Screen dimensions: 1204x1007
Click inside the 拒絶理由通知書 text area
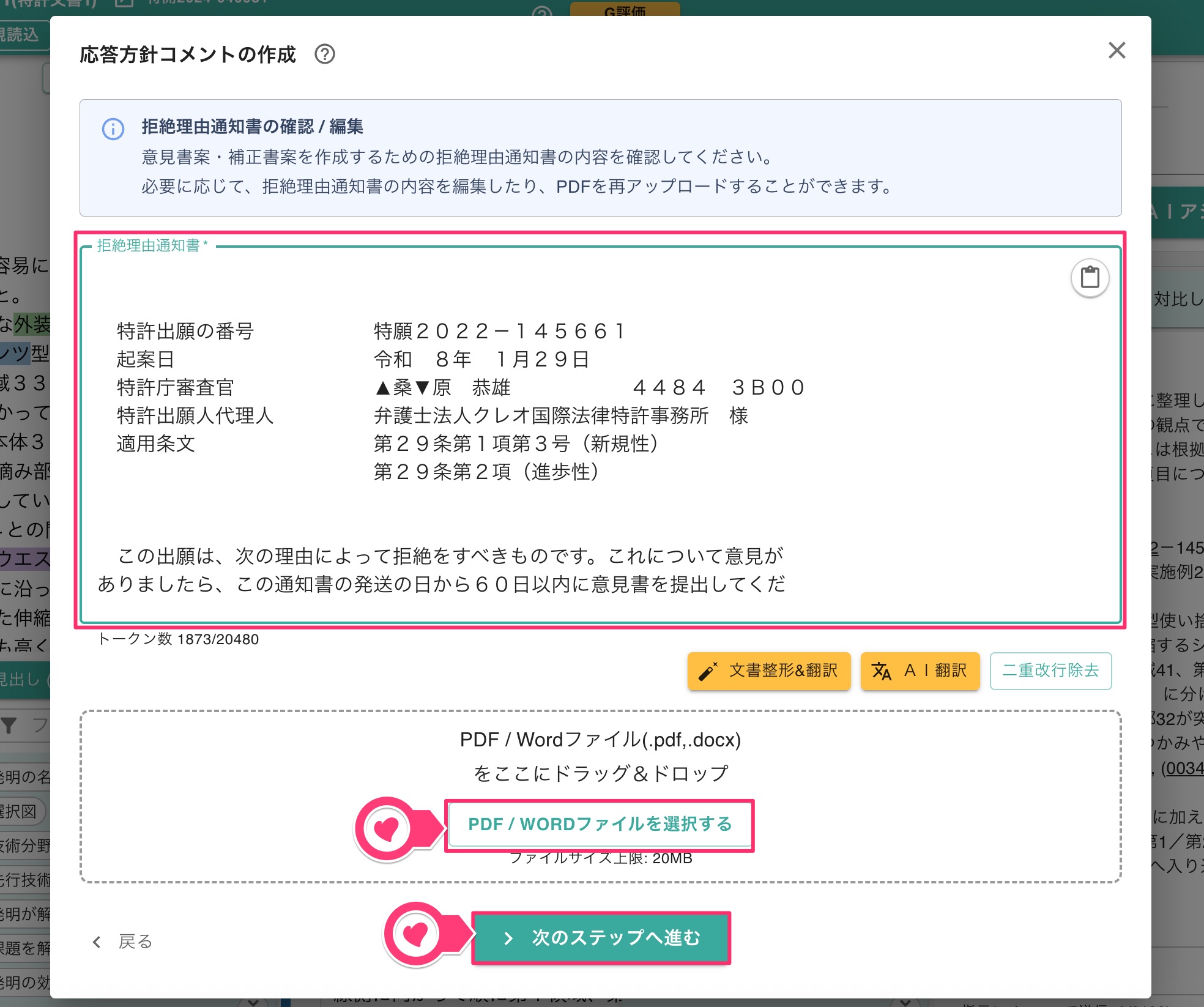600,434
